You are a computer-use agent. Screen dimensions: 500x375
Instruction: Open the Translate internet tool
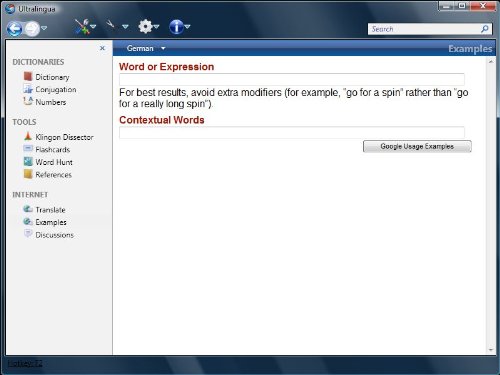pyautogui.click(x=50, y=210)
